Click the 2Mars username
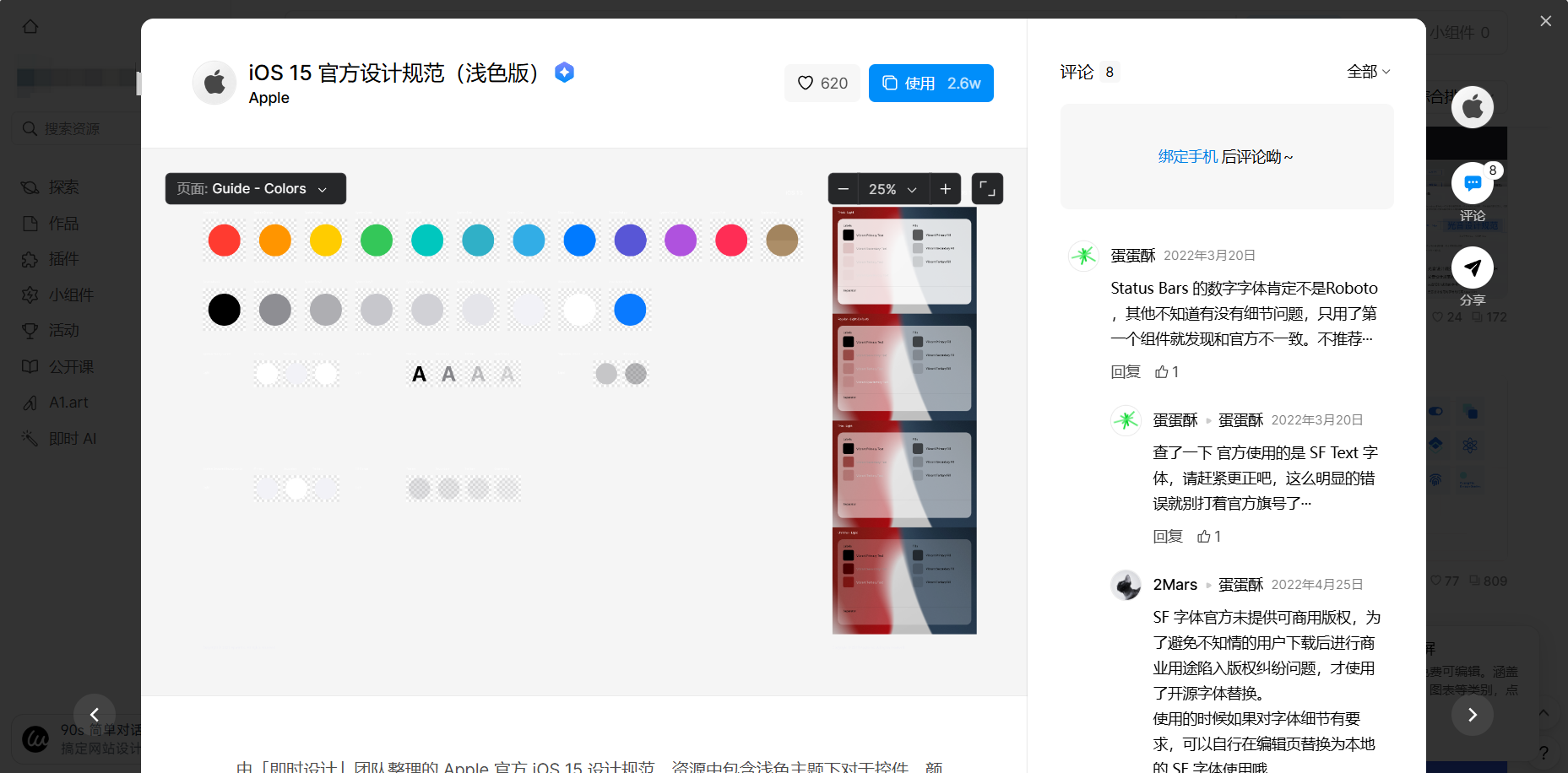 (1175, 585)
